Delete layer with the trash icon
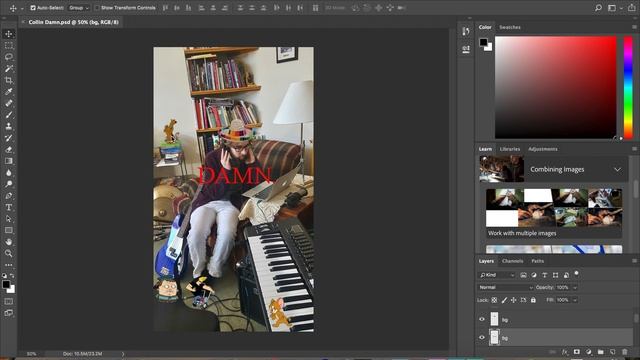Screen dimensions: 640x360 coord(624,352)
